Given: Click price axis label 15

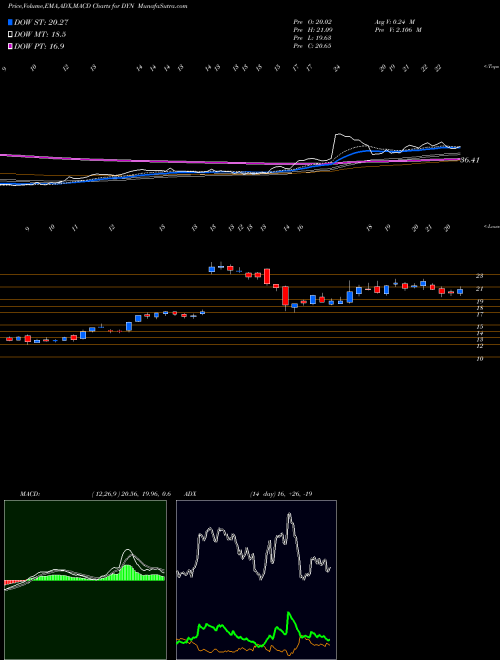Looking at the screenshot, I should [479, 327].
